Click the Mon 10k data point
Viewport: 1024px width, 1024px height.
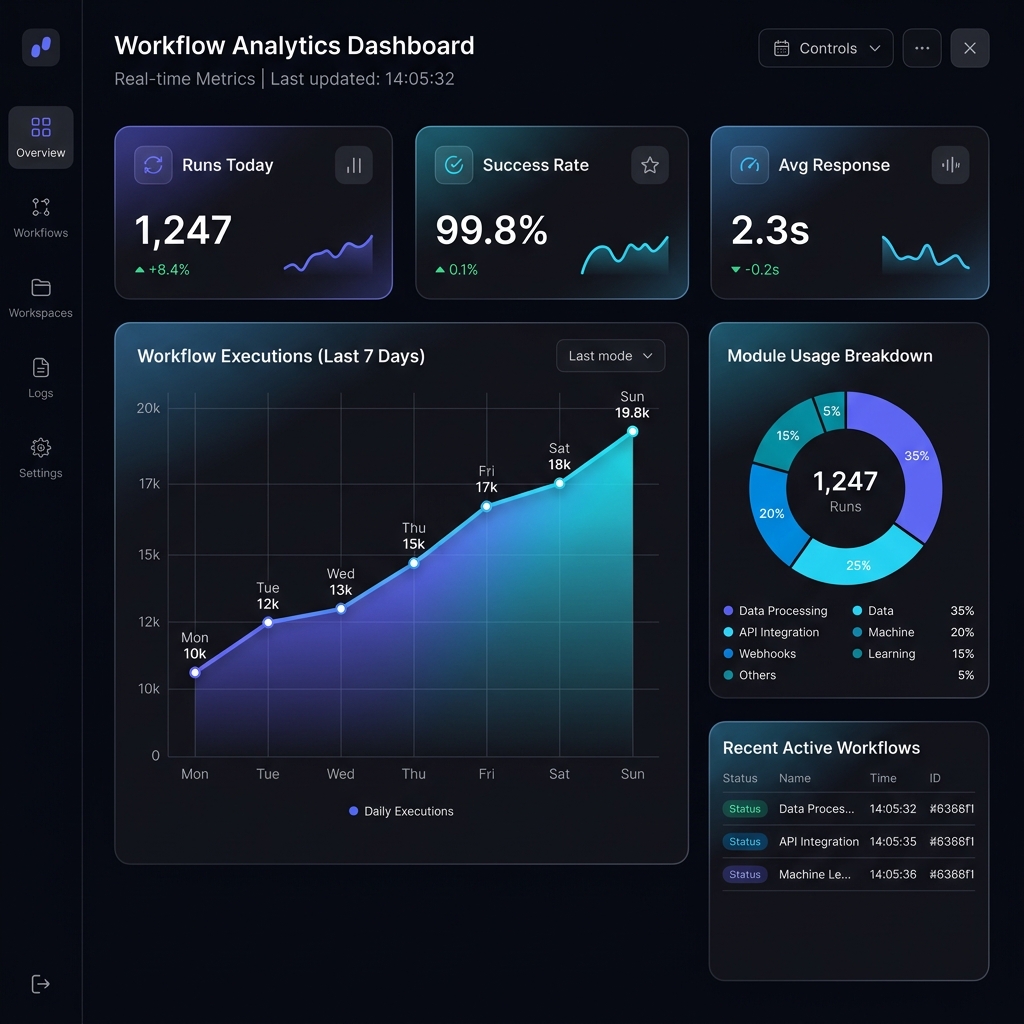coord(195,672)
